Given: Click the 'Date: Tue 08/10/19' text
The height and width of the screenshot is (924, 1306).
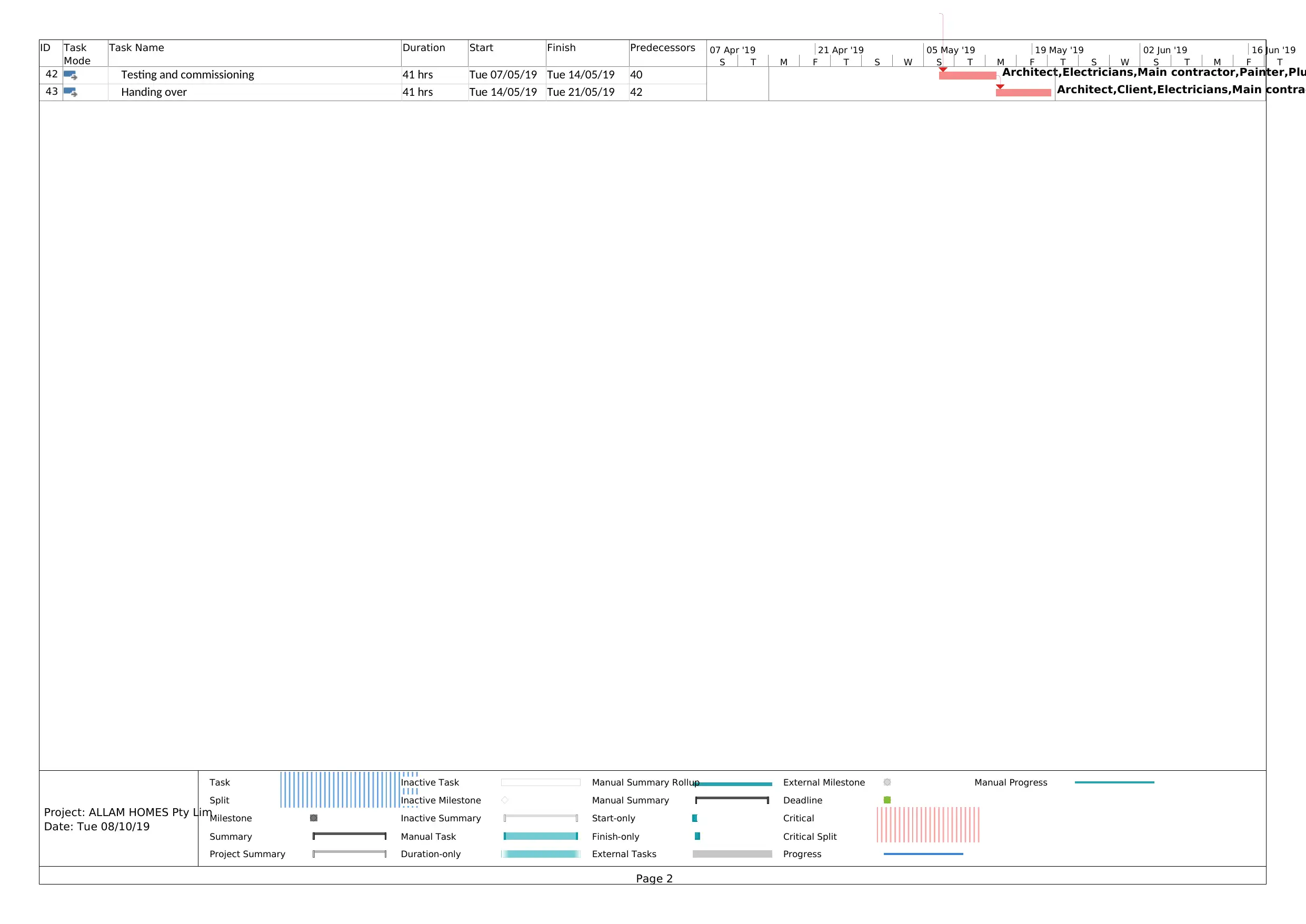Looking at the screenshot, I should point(97,827).
